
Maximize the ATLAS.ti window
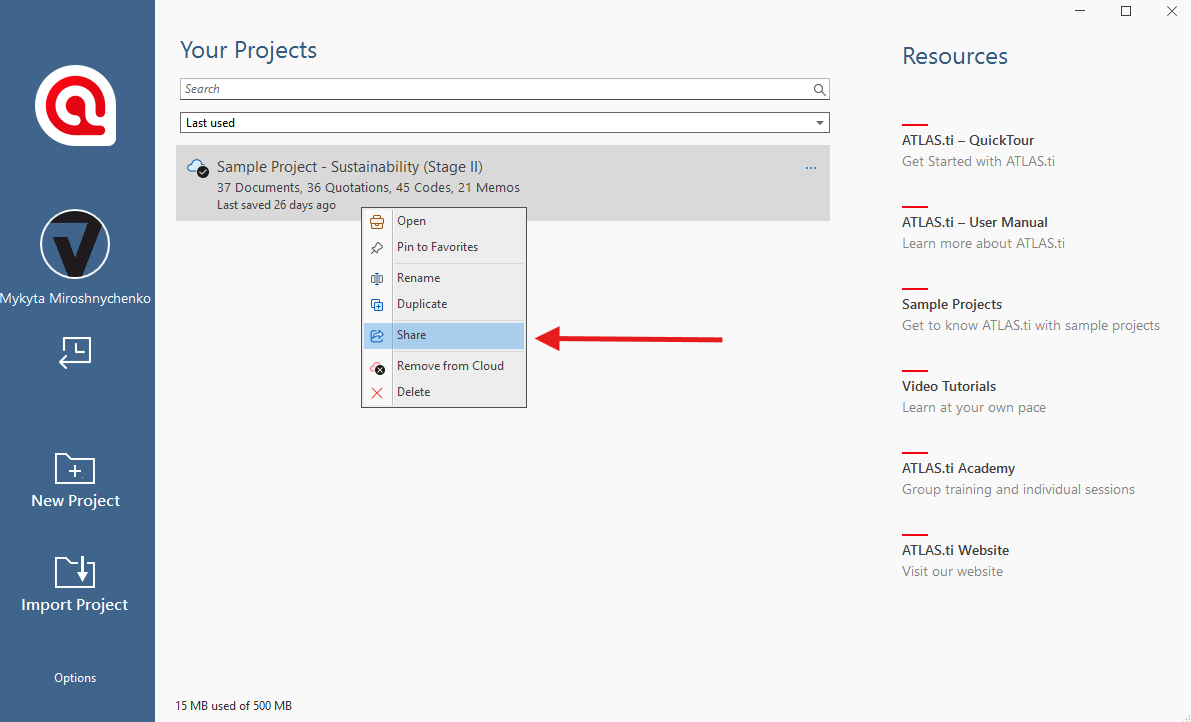[x=1126, y=11]
